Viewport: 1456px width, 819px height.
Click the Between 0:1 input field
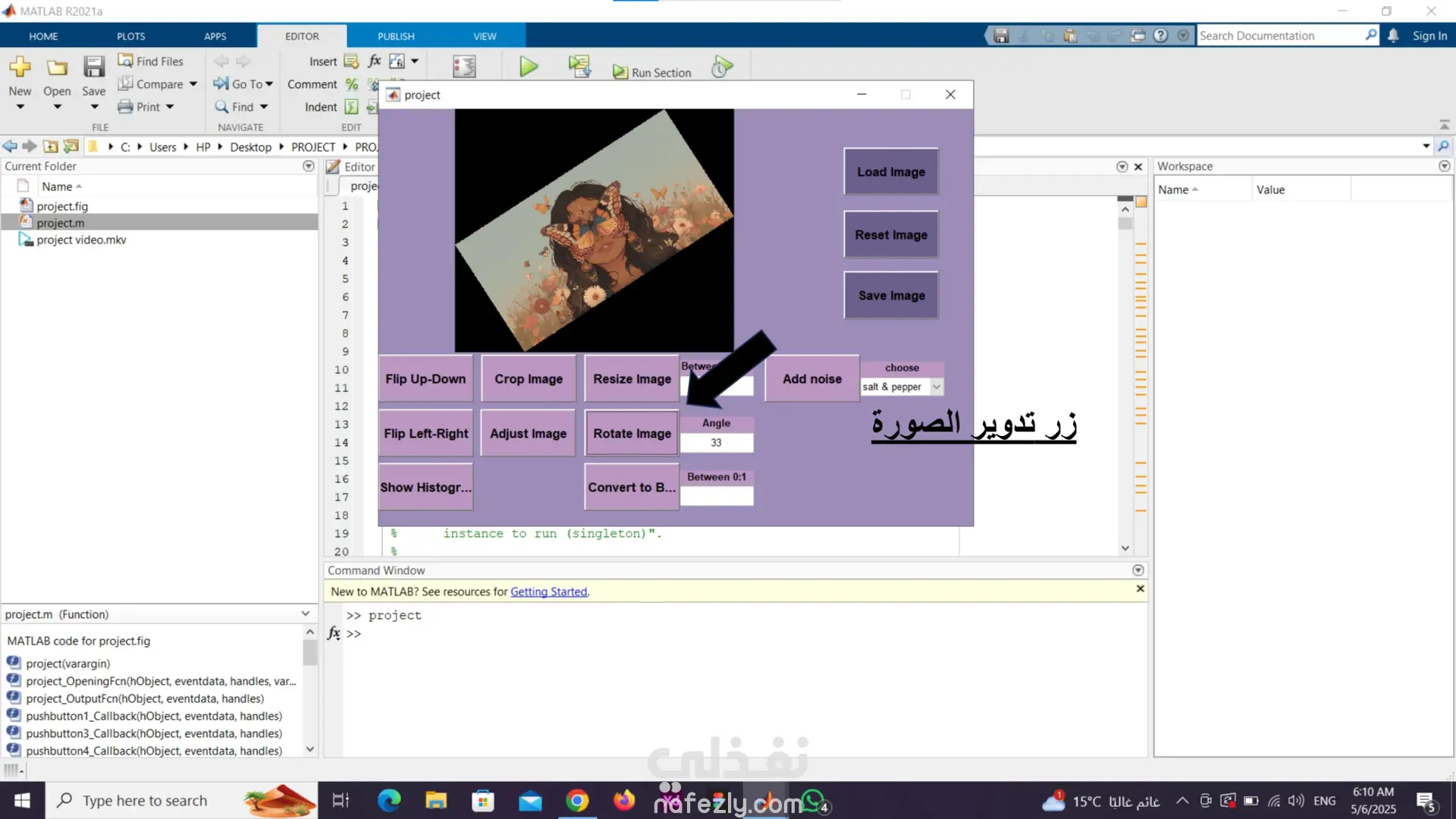click(x=717, y=496)
